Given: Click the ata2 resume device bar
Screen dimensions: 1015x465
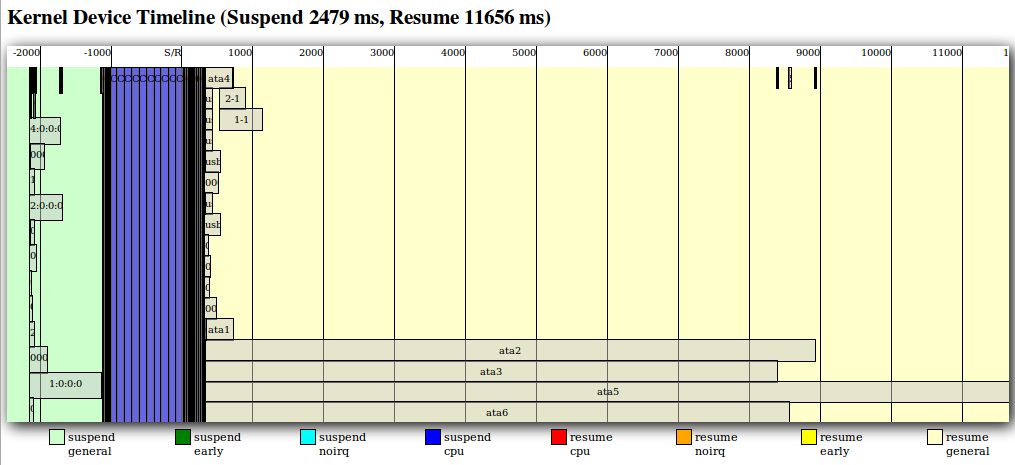Looking at the screenshot, I should [510, 351].
